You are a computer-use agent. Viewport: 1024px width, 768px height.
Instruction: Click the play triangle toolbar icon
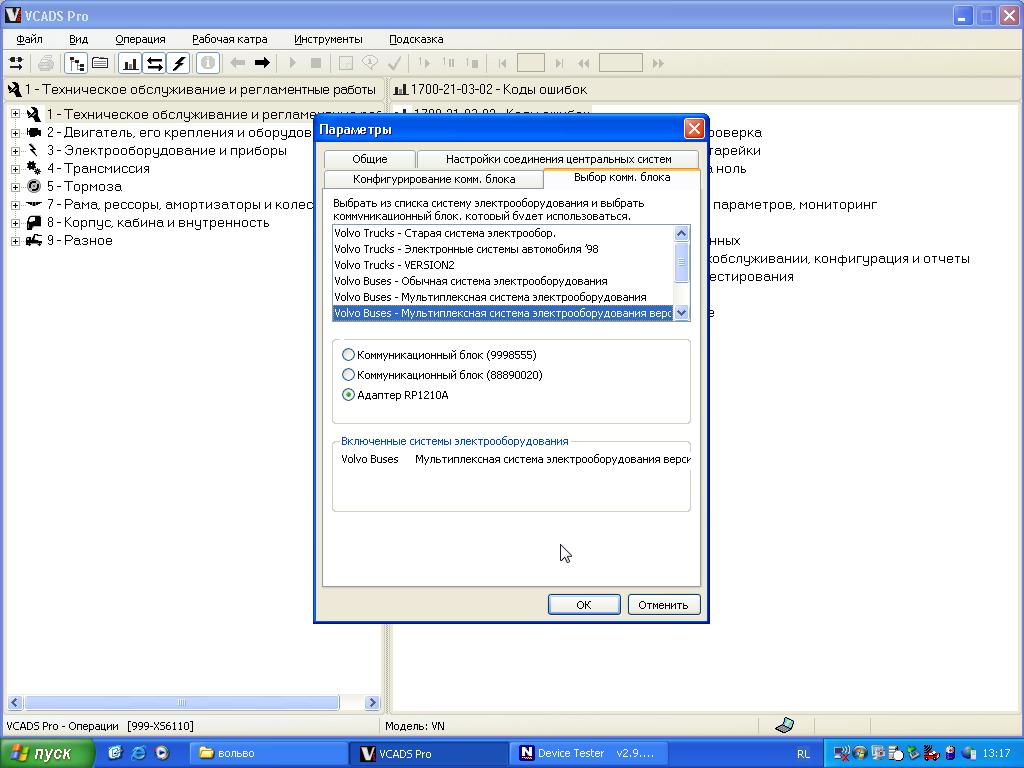click(292, 63)
